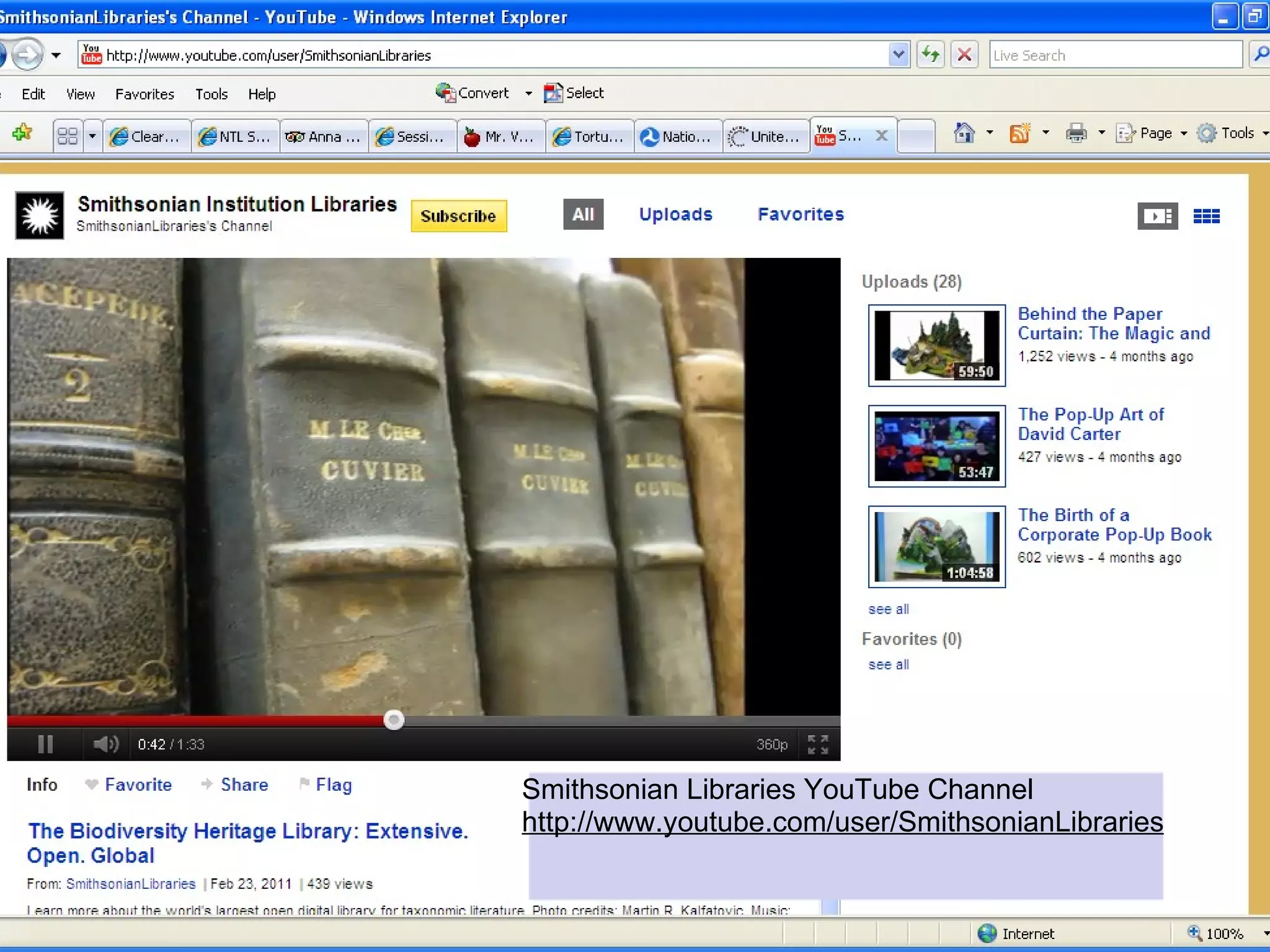Expand the tab list dropdown arrow
This screenshot has height=952, width=1270.
tap(92, 136)
